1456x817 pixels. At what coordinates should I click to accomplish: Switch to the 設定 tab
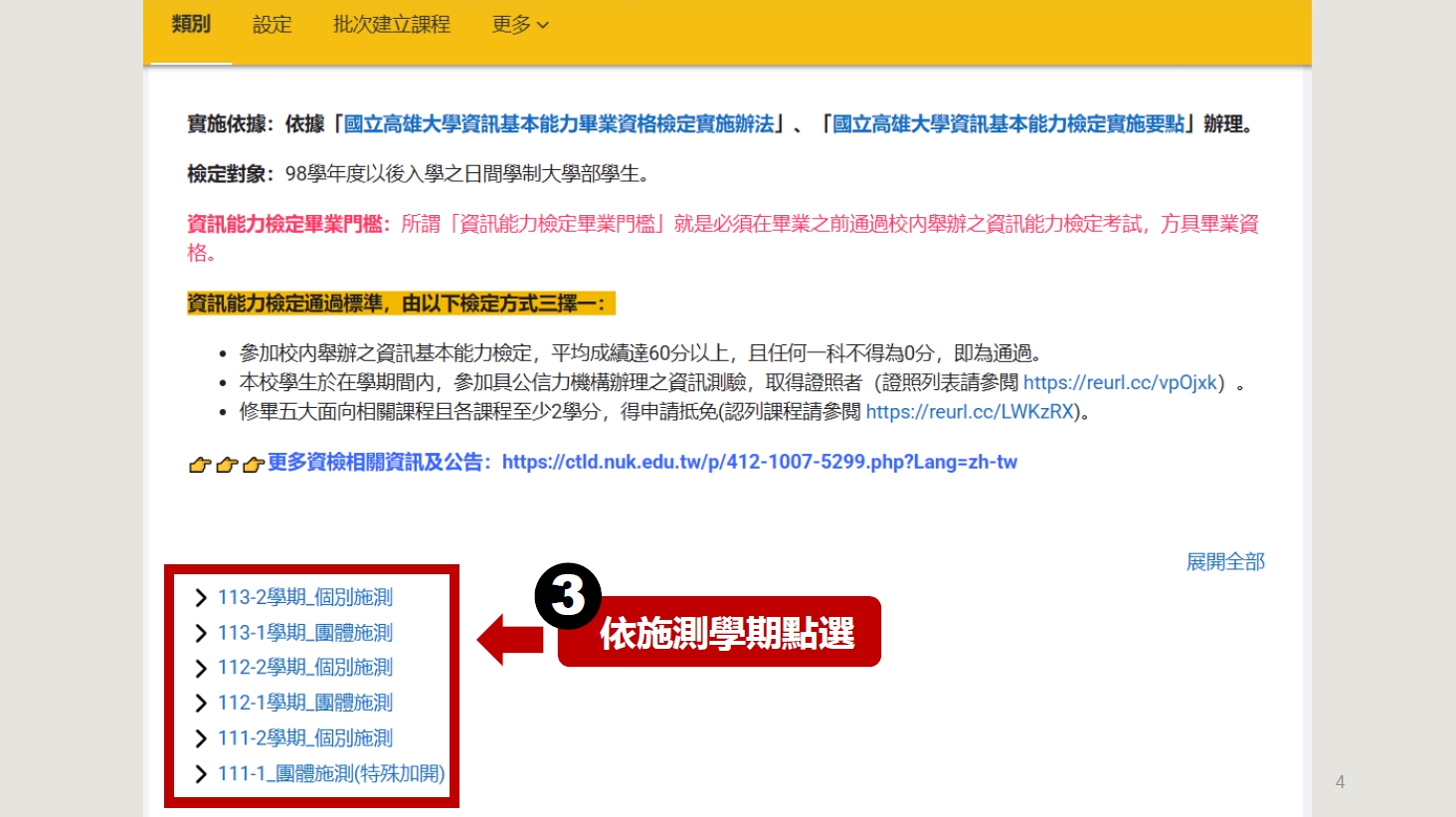coord(272,25)
